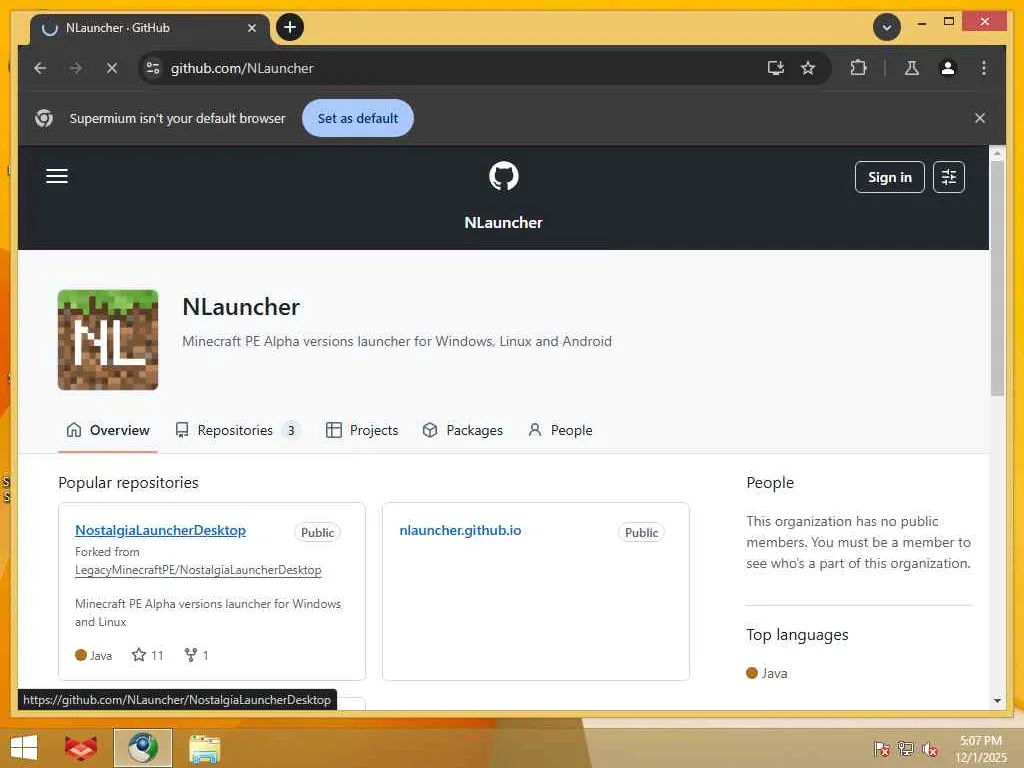The image size is (1024, 768).
Task: Click the People sidebar heading
Action: 771,483
